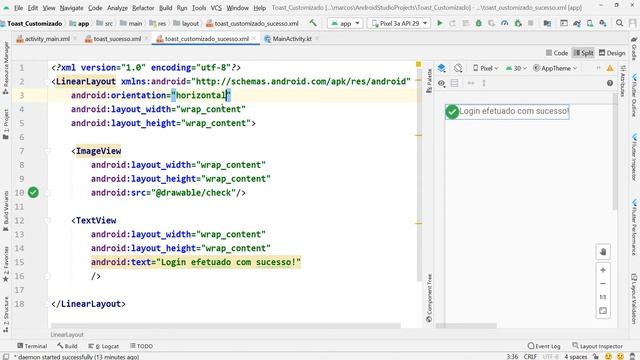
Task: Open the Search Everywhere magnifier icon
Action: [620, 23]
